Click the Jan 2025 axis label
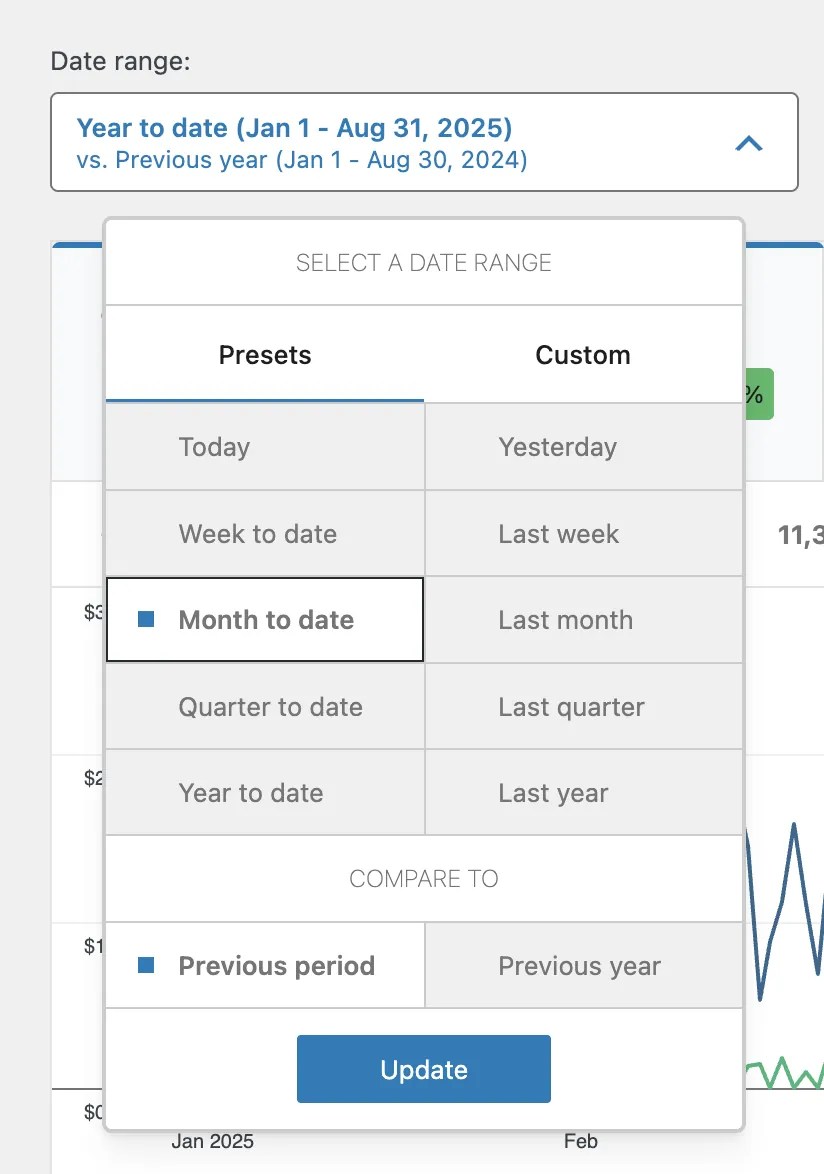Screen dimensions: 824x1174 213,1141
